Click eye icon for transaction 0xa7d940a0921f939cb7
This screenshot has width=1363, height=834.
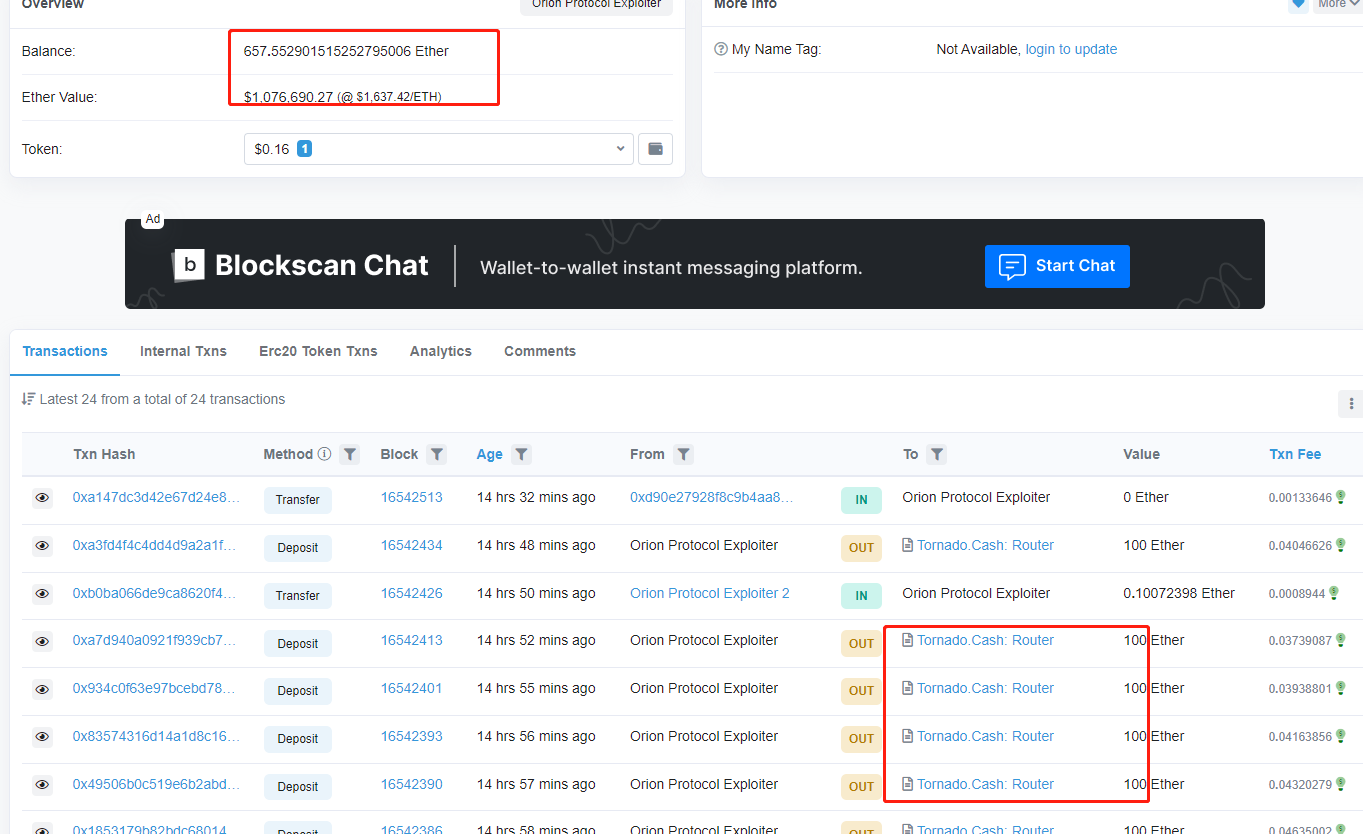click(x=42, y=641)
